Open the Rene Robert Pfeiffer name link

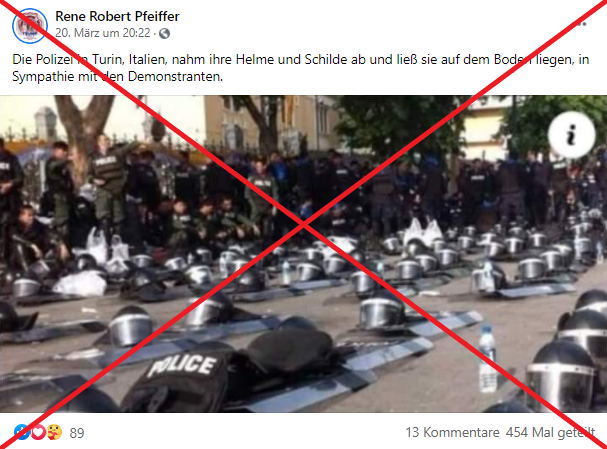click(x=117, y=16)
